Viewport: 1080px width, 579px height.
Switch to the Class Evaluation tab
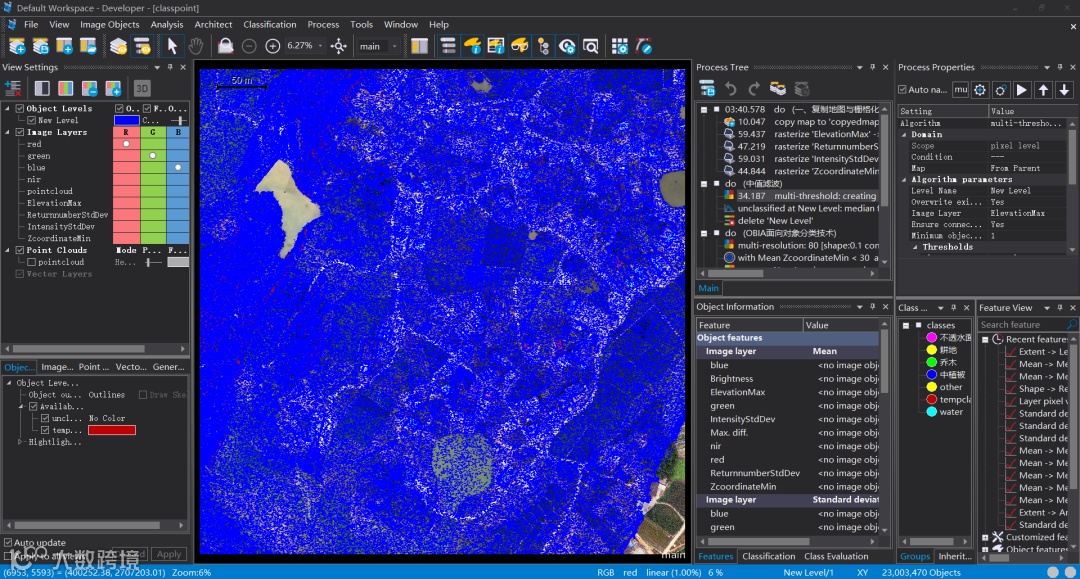[x=835, y=556]
